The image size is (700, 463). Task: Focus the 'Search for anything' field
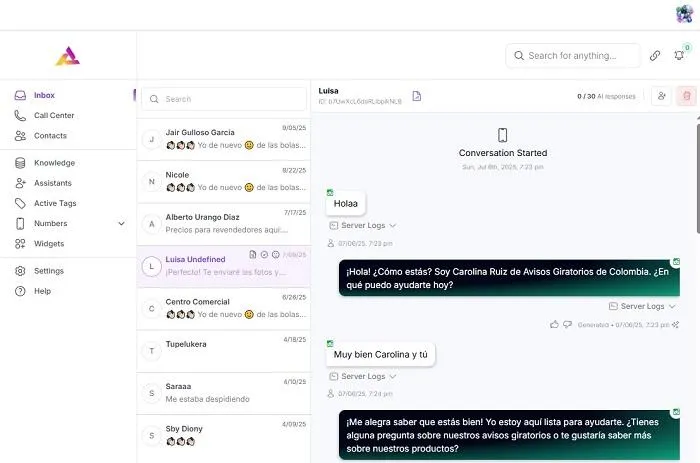click(x=573, y=56)
